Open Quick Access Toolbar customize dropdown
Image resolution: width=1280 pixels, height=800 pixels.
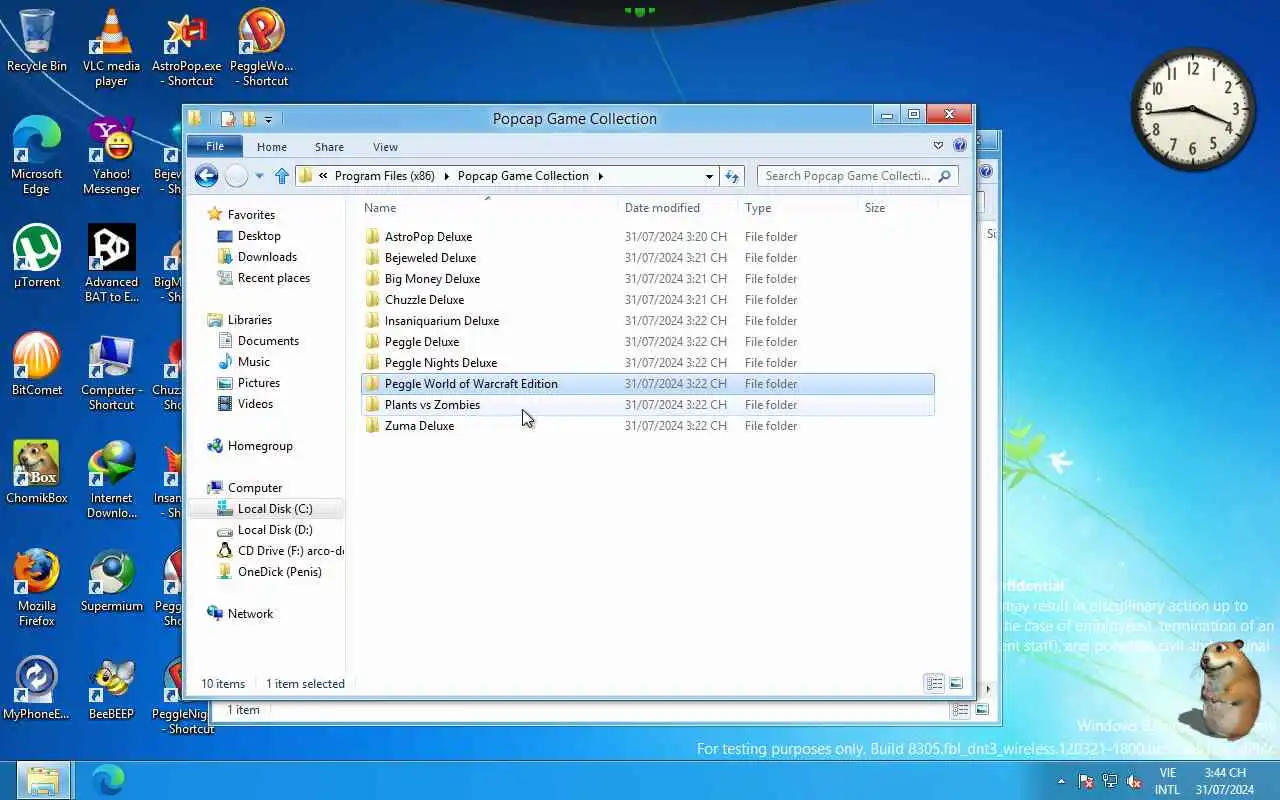268,120
